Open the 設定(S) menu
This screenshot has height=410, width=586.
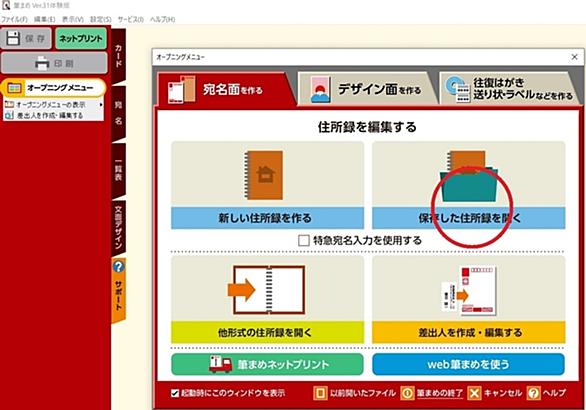[101, 19]
